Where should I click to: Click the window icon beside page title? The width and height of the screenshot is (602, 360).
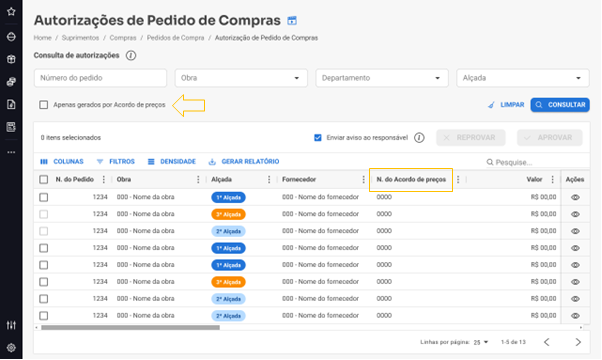pyautogui.click(x=292, y=20)
